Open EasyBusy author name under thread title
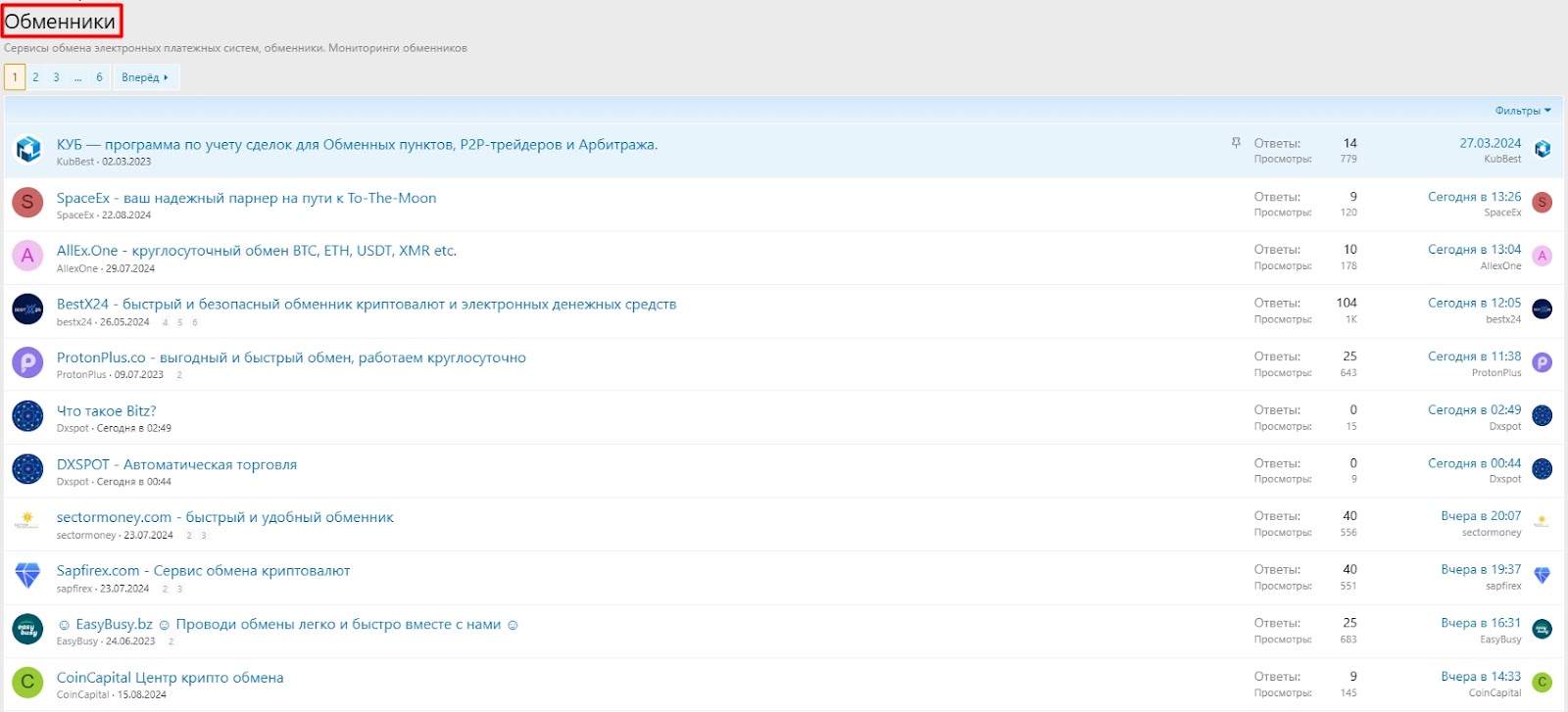The width and height of the screenshot is (1568, 712). 77,641
